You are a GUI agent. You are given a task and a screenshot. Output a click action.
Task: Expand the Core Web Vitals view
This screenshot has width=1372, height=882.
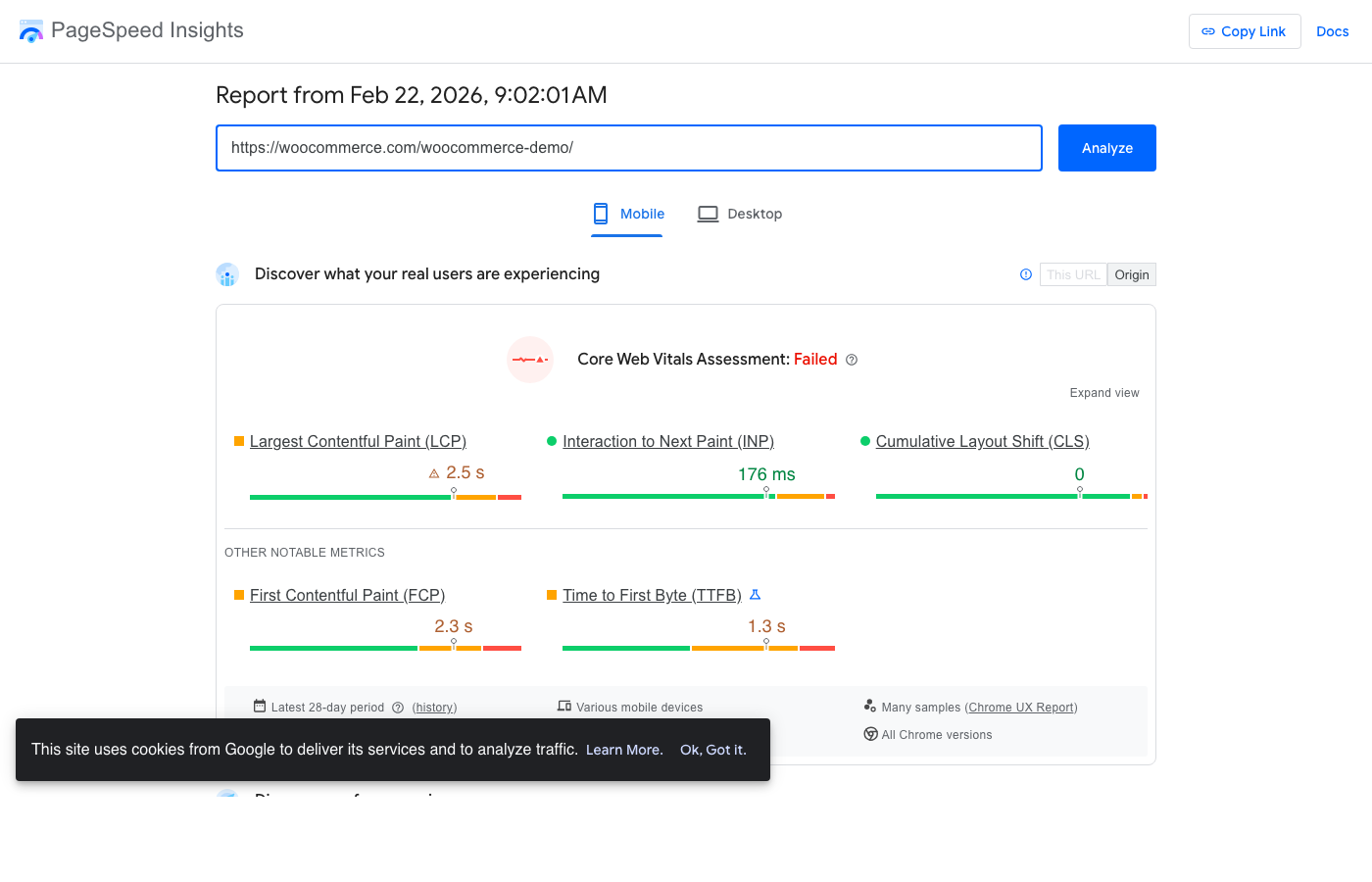tap(1104, 392)
